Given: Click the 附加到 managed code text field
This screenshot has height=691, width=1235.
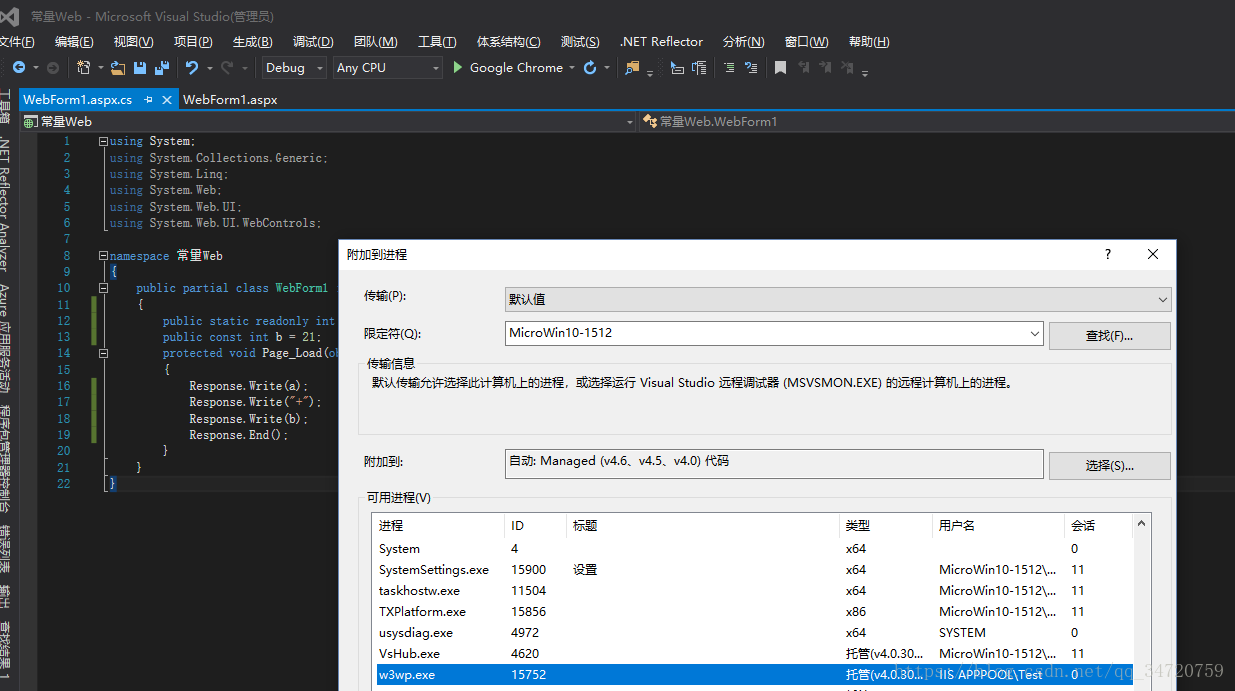Looking at the screenshot, I should pos(774,463).
